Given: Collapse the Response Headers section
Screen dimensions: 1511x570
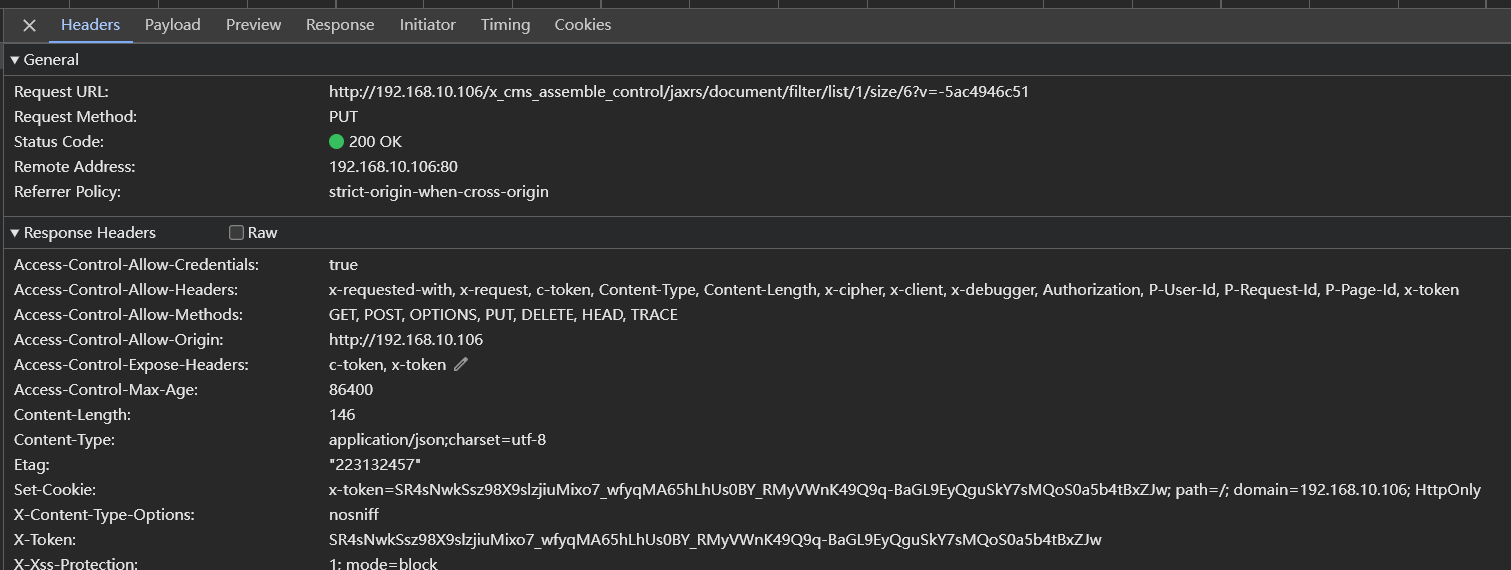Looking at the screenshot, I should click(x=15, y=233).
